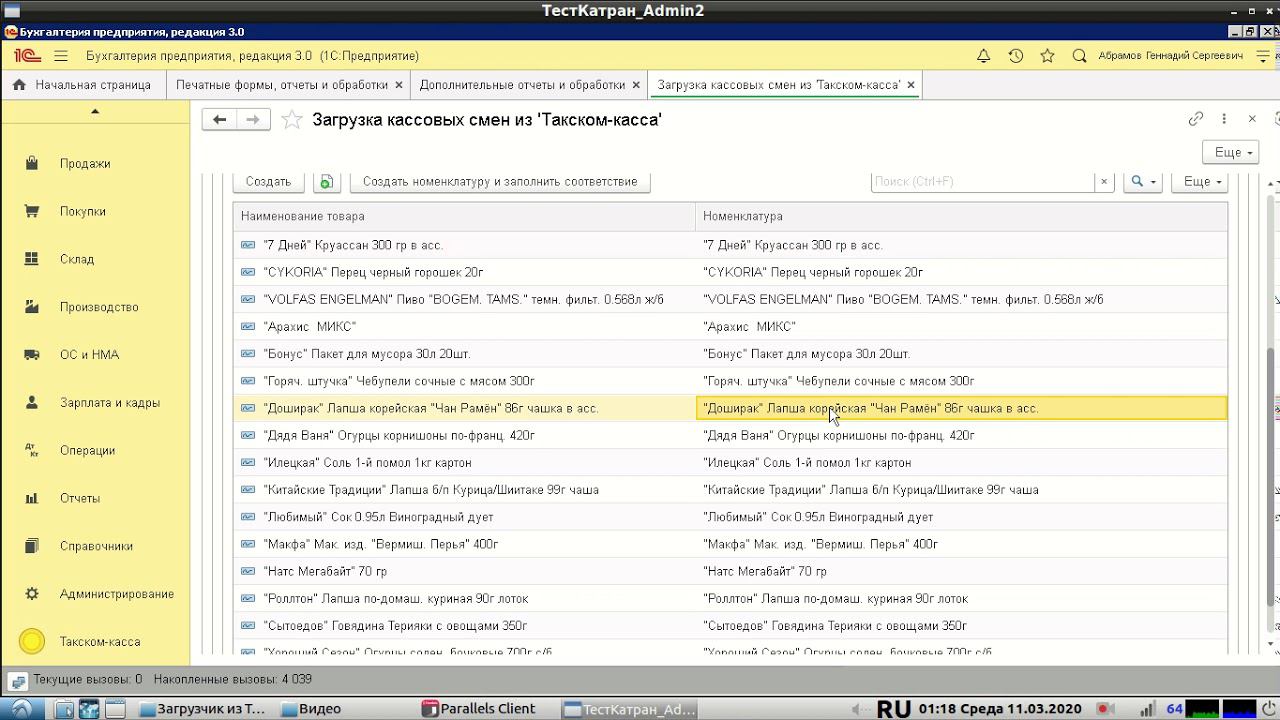Open the 1C main menu hamburger icon
This screenshot has height=720, width=1280.
click(x=61, y=56)
